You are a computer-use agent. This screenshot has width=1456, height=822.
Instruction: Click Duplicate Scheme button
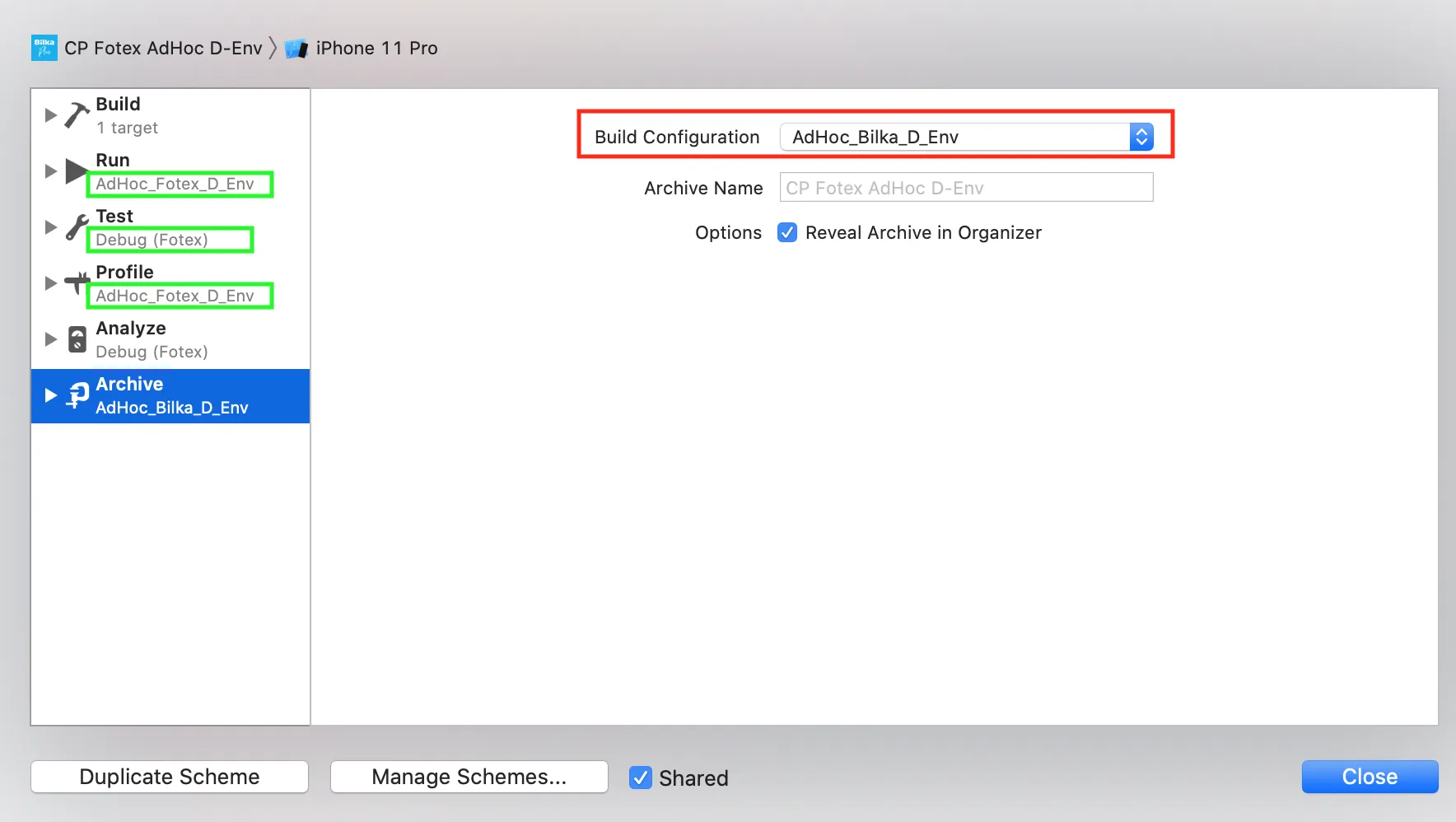[170, 777]
